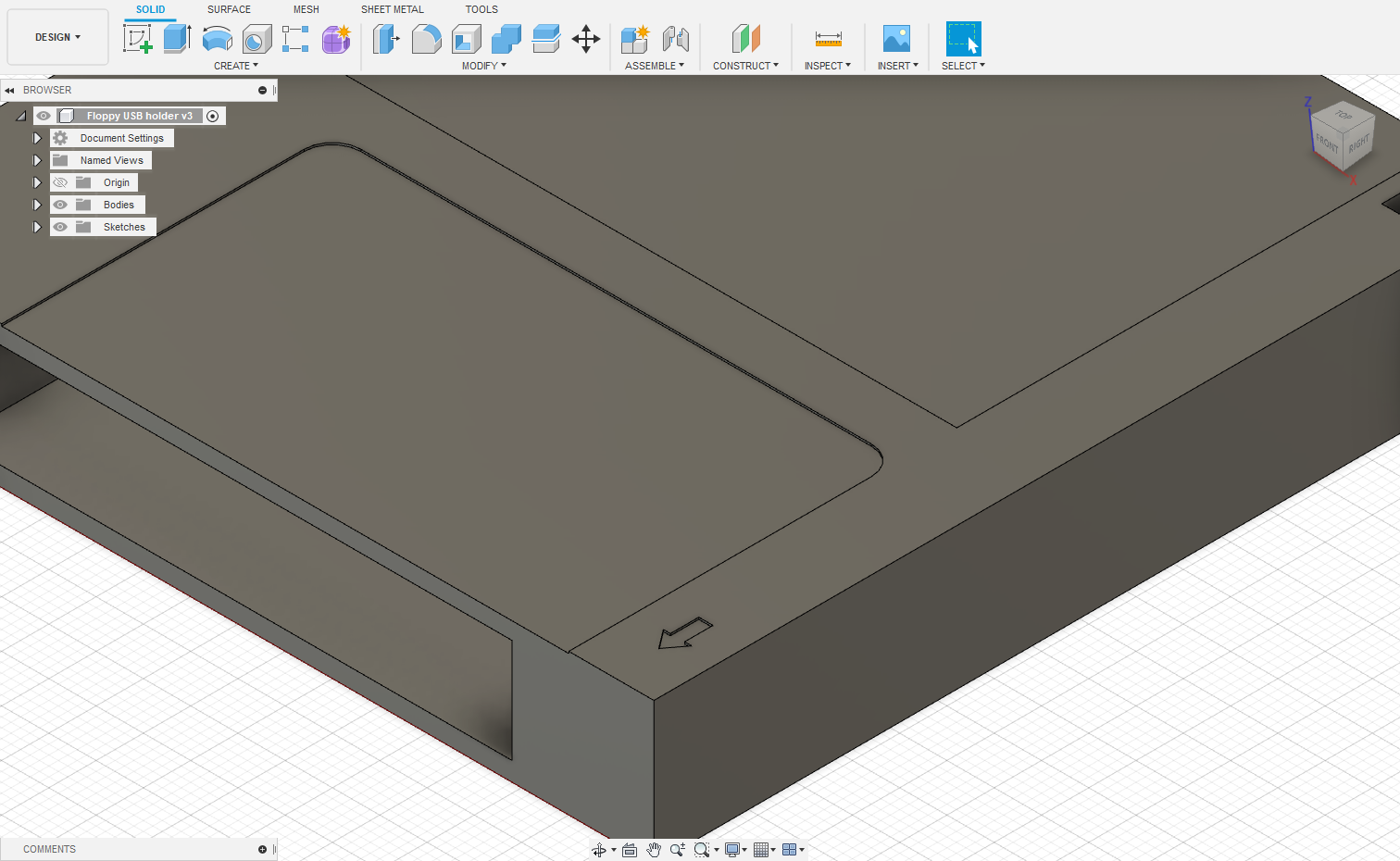Viewport: 1400px width, 861px height.
Task: Open the MODIFY dropdown menu
Action: pos(484,66)
